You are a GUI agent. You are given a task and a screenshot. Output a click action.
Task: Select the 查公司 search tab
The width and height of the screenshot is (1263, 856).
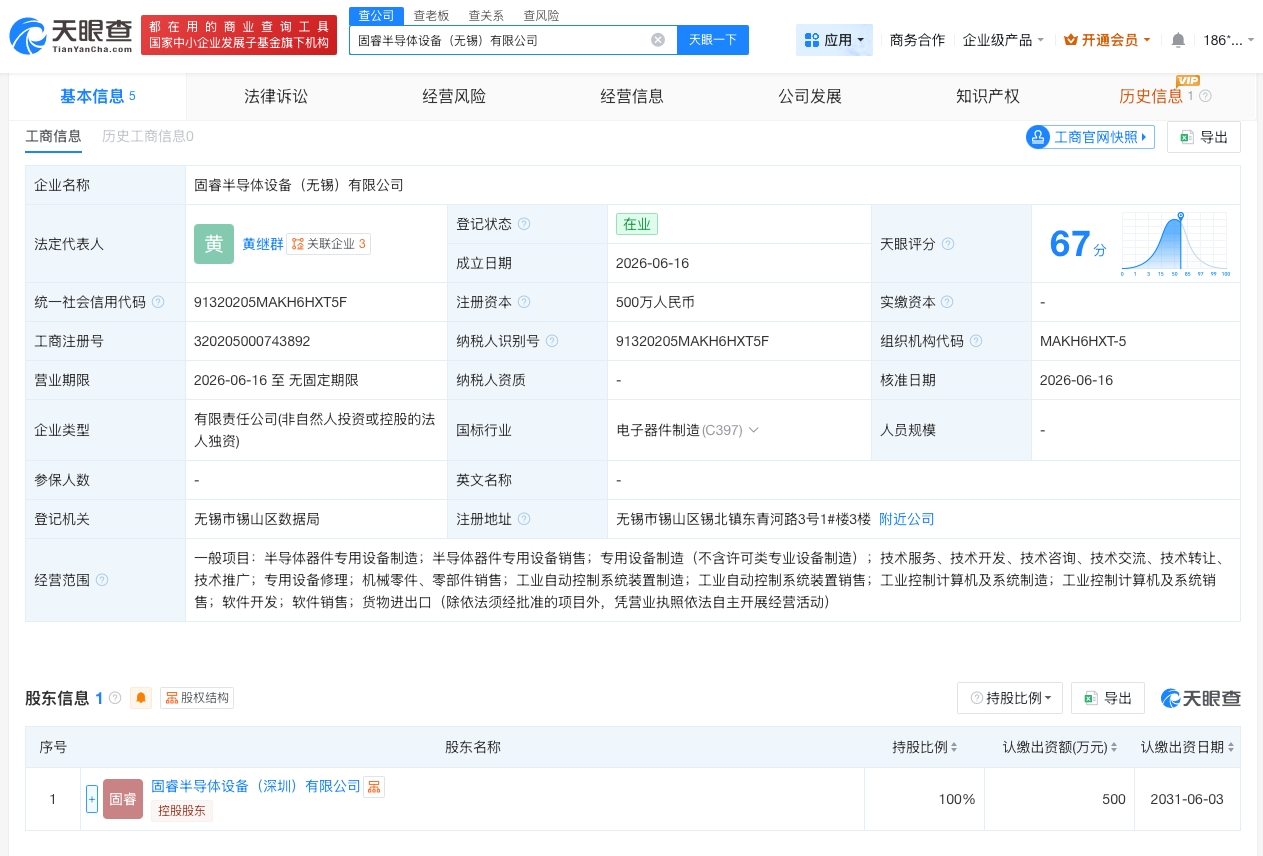(377, 16)
